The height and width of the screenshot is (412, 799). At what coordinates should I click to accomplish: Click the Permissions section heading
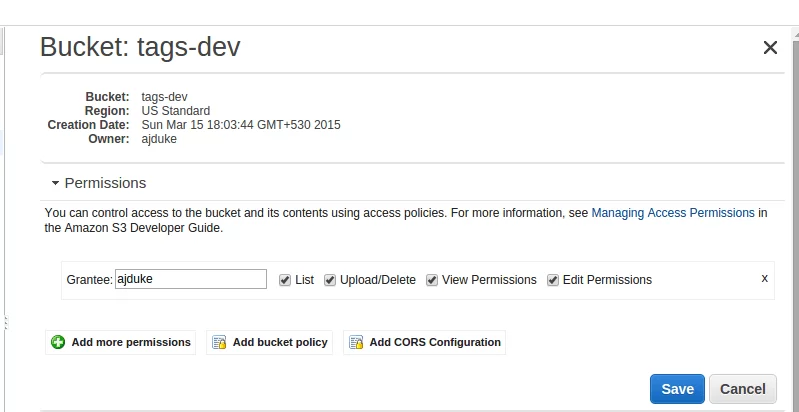[105, 183]
